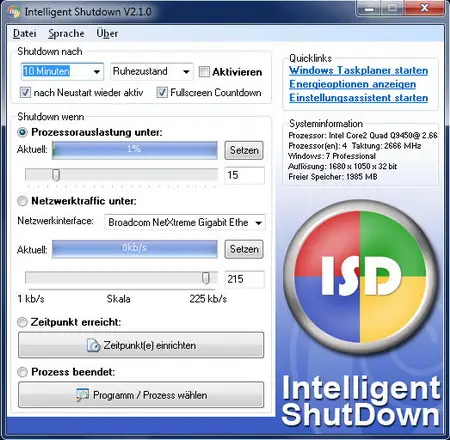Open the Datei menu

(x=25, y=33)
